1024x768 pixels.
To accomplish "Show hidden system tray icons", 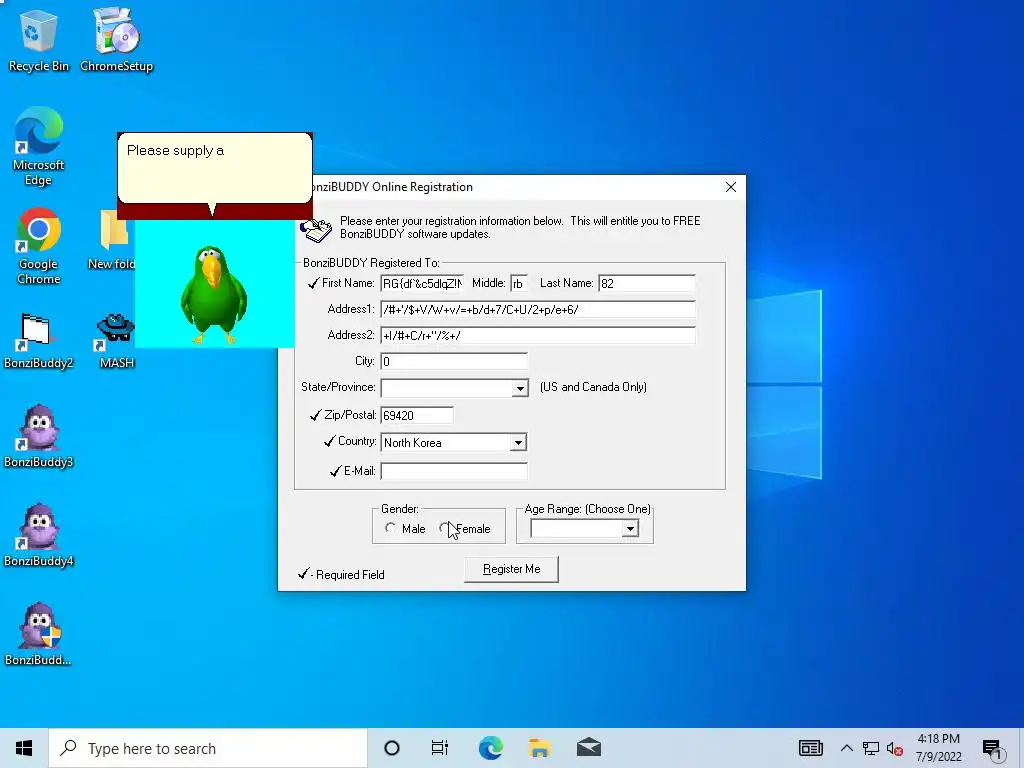I will click(x=846, y=748).
